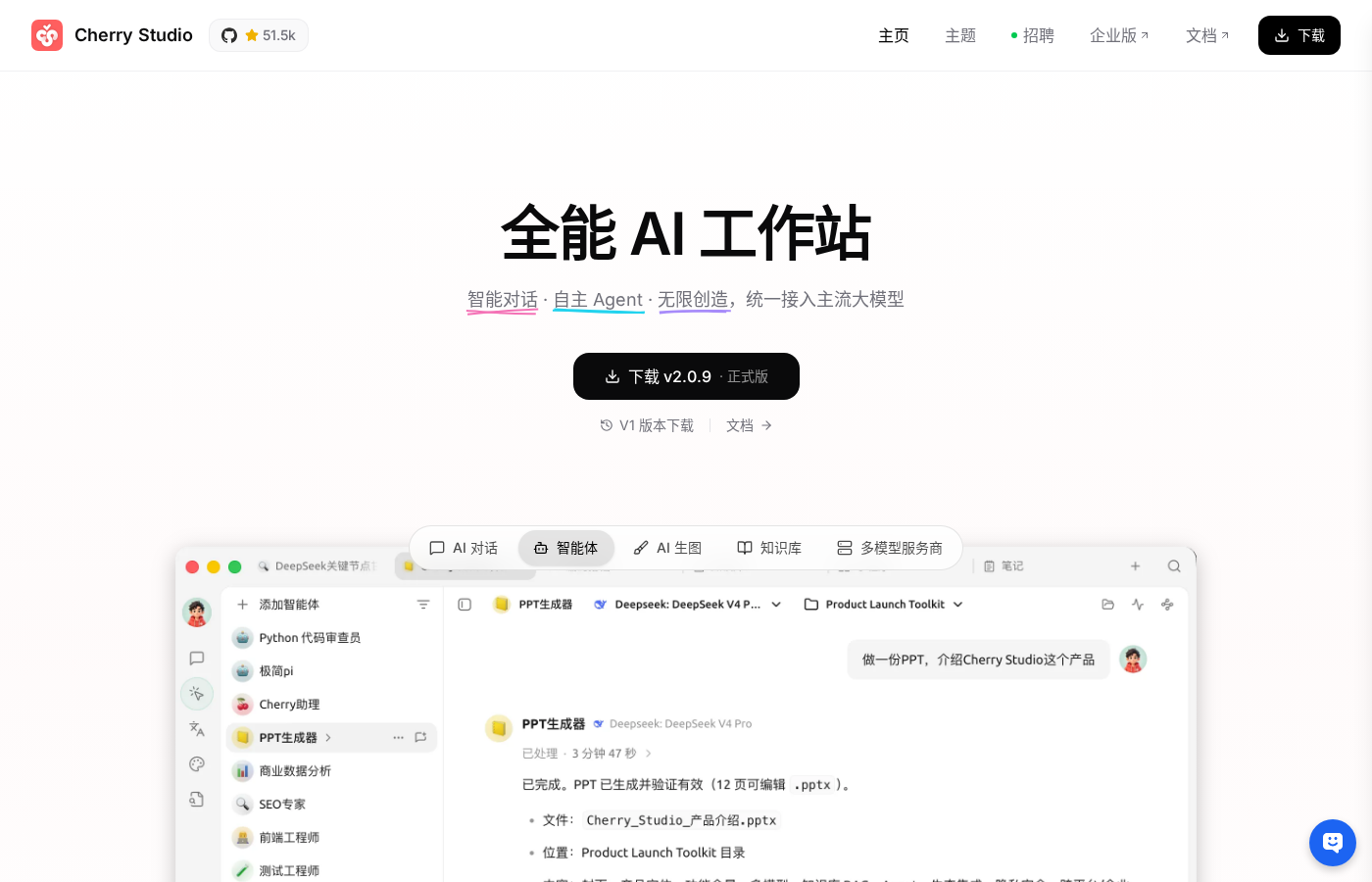
Task: Click the 位置: Product Launch Toolkit 目录 line
Action: (x=644, y=853)
